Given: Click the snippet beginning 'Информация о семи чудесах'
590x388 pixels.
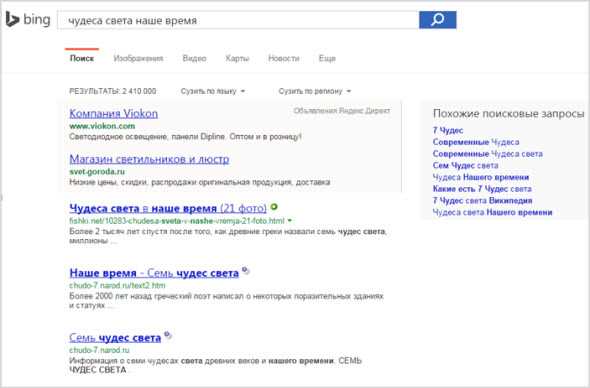Looking at the screenshot, I should [216, 365].
